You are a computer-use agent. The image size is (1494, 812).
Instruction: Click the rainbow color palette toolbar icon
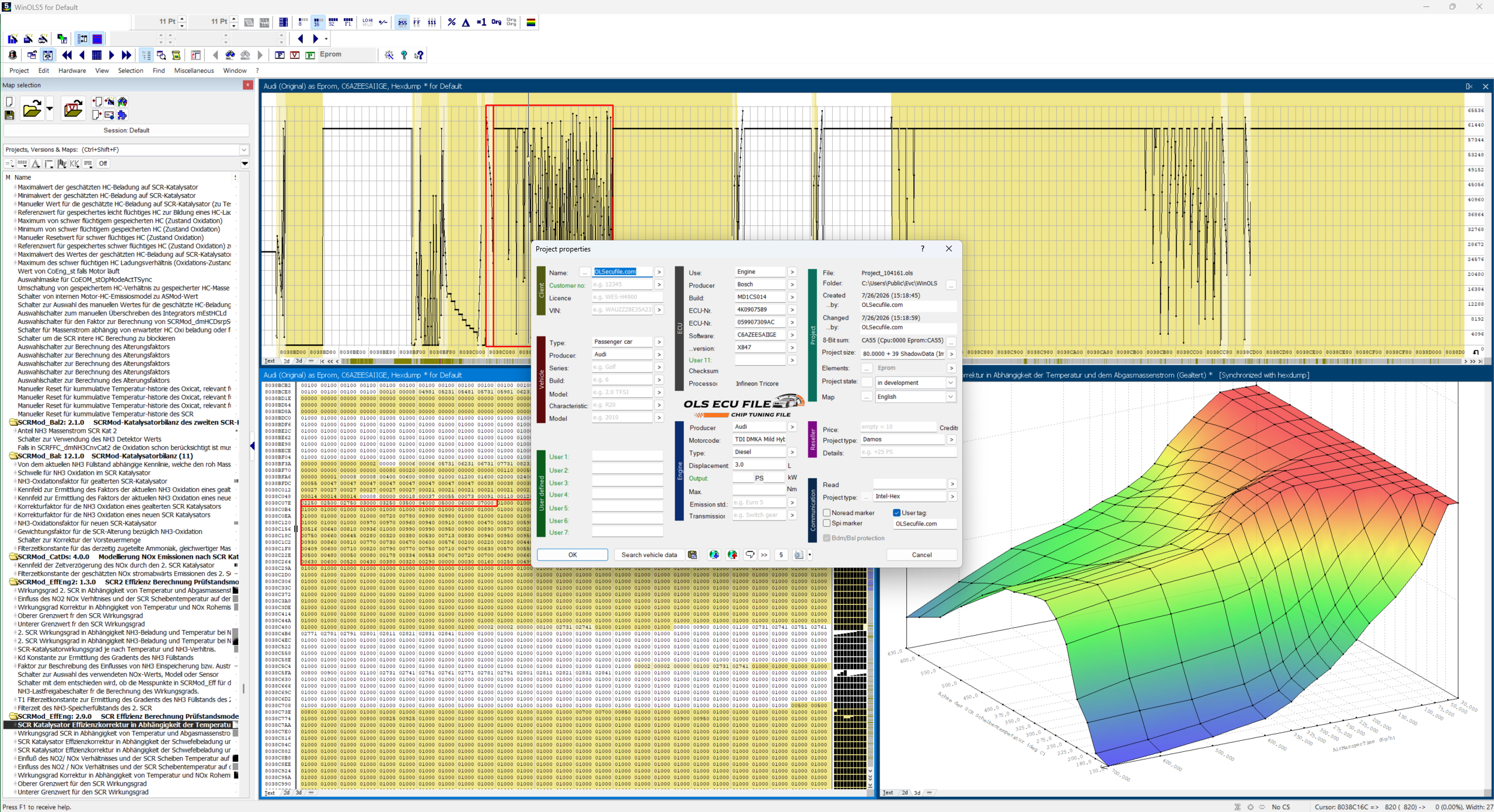click(x=531, y=22)
